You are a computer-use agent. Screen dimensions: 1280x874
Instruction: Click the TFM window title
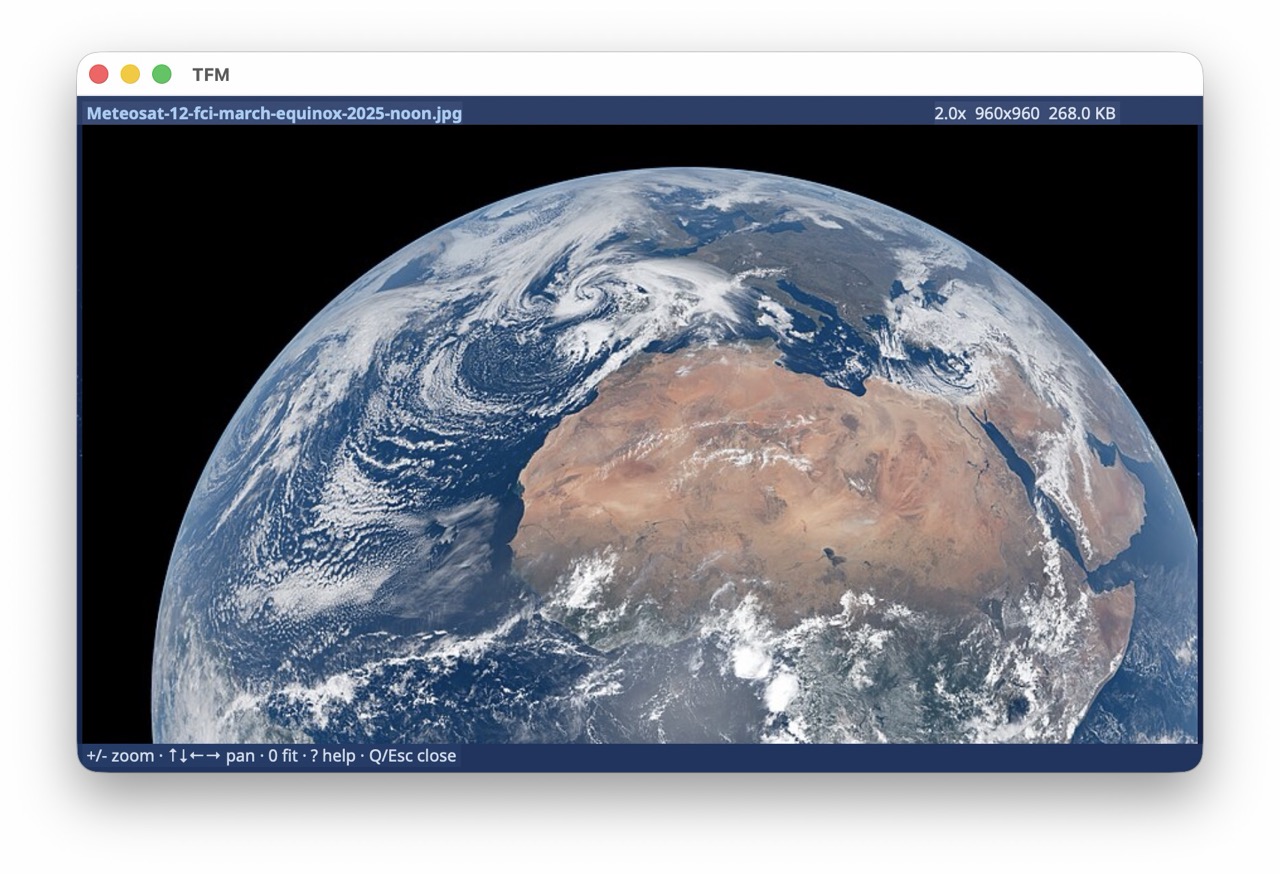211,74
